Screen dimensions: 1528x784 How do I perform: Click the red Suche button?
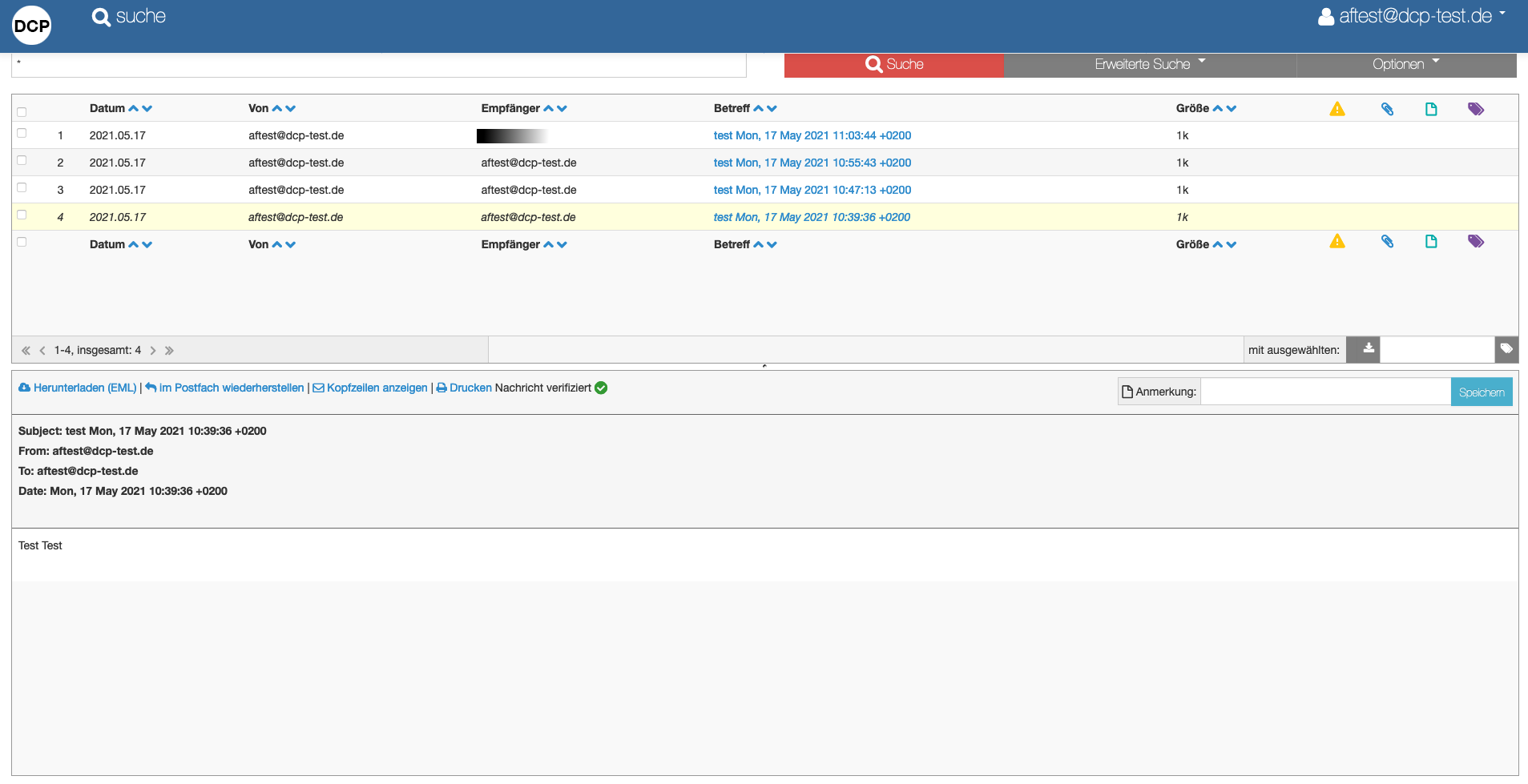pos(894,65)
